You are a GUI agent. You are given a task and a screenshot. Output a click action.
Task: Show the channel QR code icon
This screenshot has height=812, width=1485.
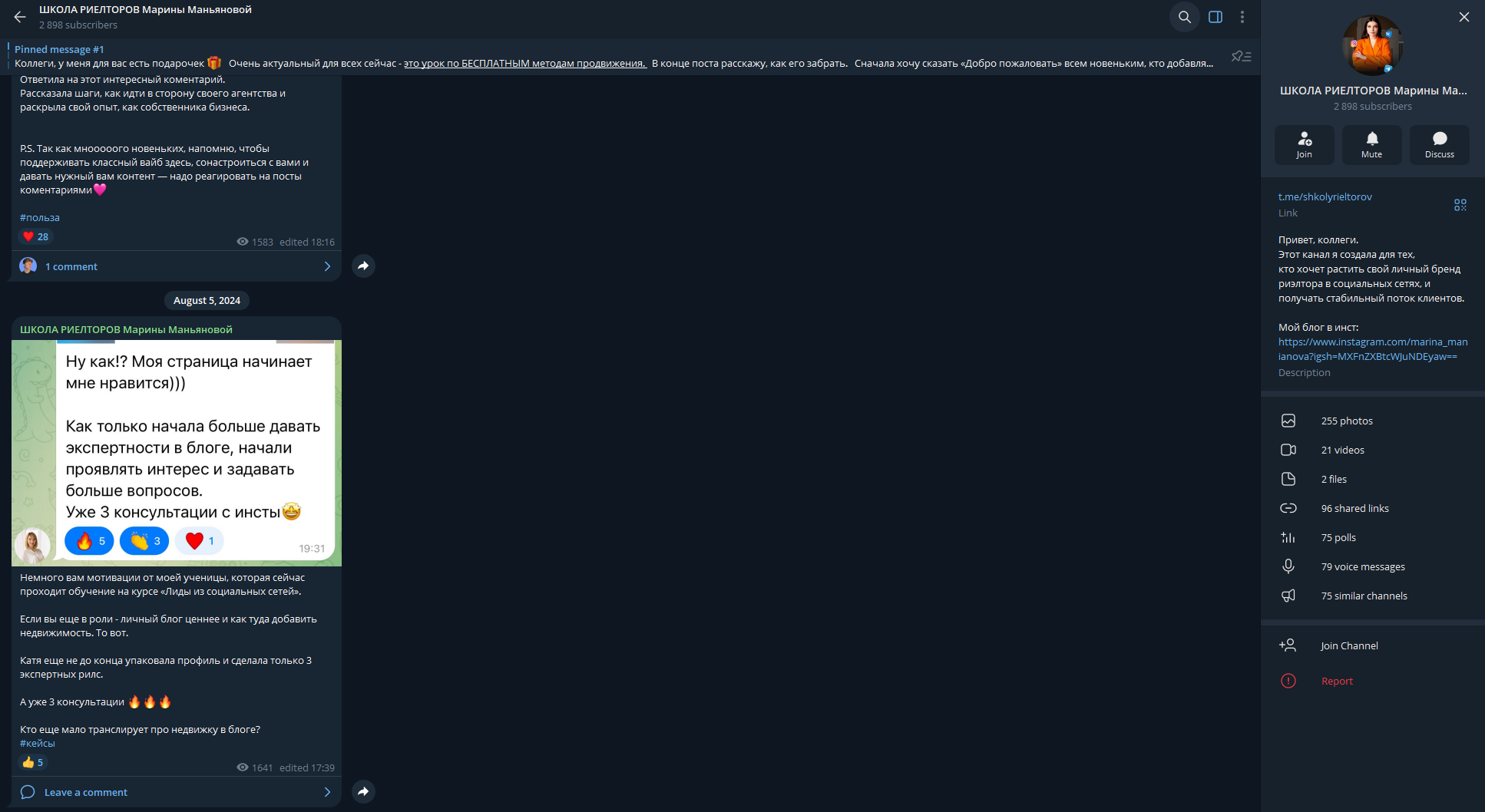[x=1460, y=205]
